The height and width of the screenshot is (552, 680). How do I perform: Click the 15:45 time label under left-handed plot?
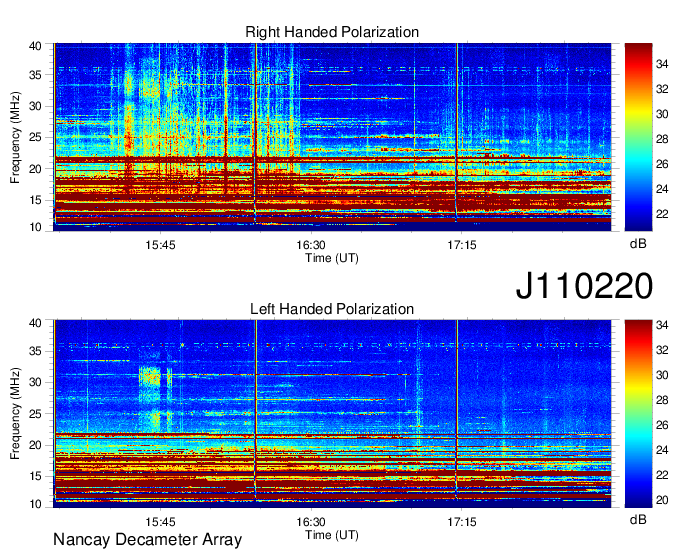point(160,522)
